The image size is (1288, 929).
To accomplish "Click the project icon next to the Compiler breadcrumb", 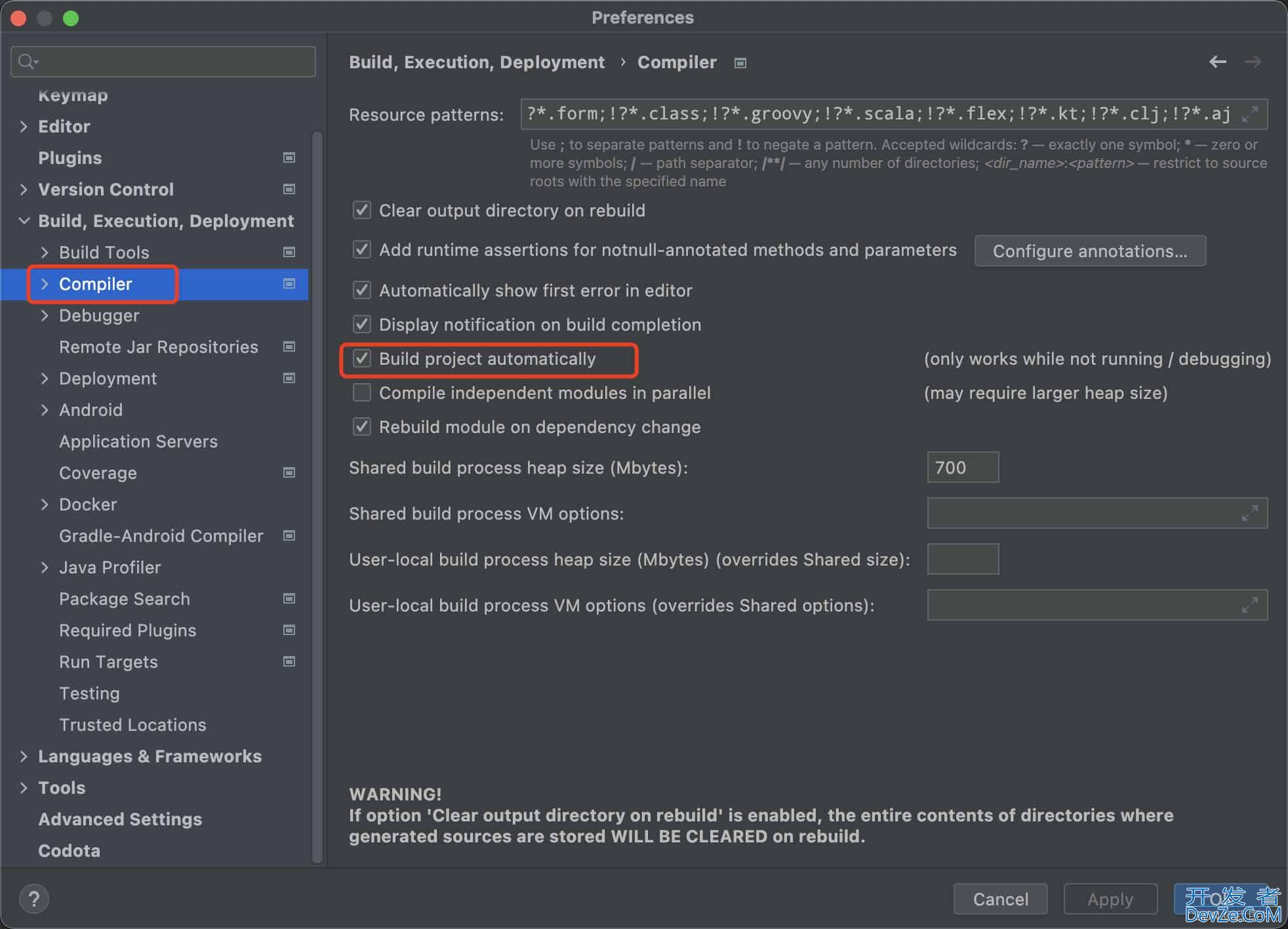I will pyautogui.click(x=740, y=63).
